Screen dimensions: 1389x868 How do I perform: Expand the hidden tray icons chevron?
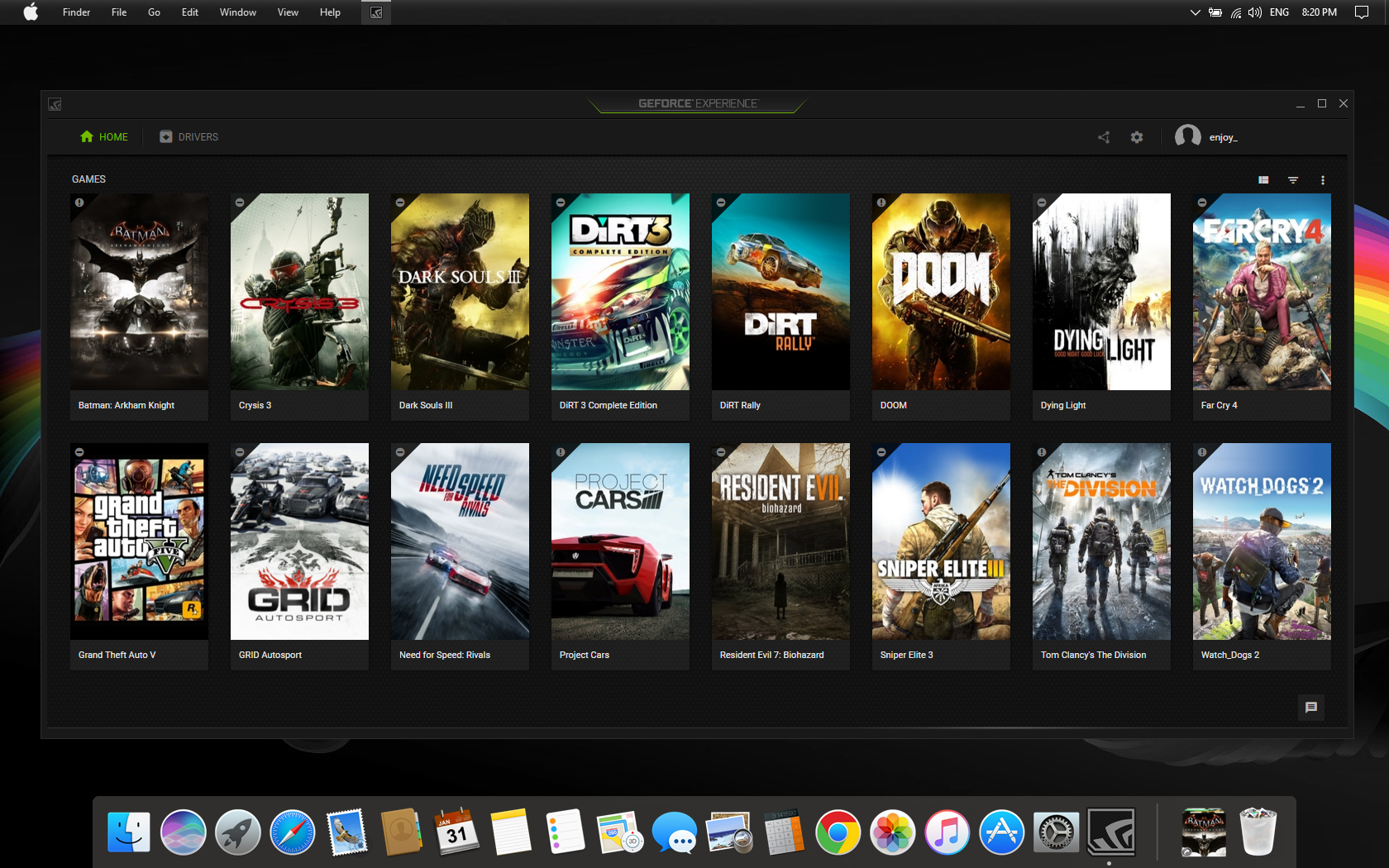click(x=1195, y=12)
